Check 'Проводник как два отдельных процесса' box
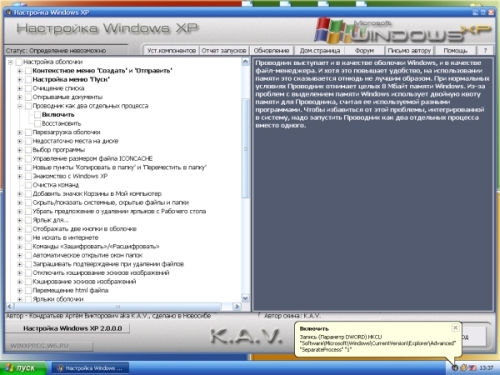The width and height of the screenshot is (500, 375). pyautogui.click(x=28, y=106)
